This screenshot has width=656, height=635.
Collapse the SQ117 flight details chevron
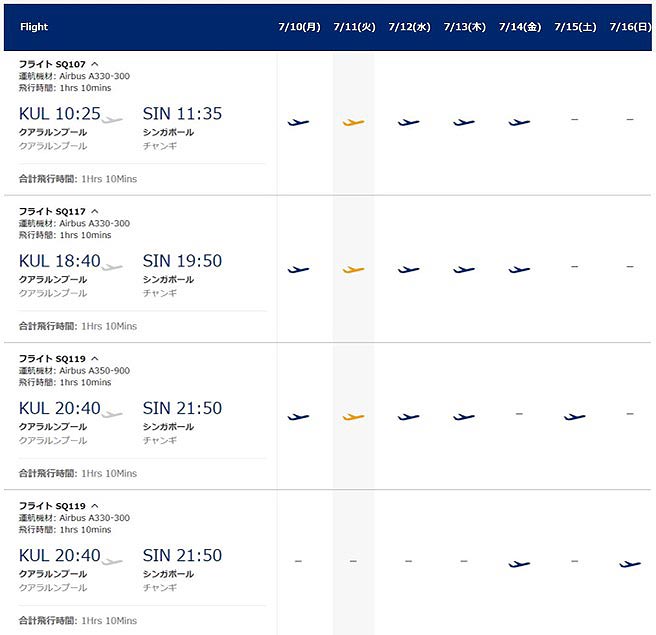tap(95, 211)
